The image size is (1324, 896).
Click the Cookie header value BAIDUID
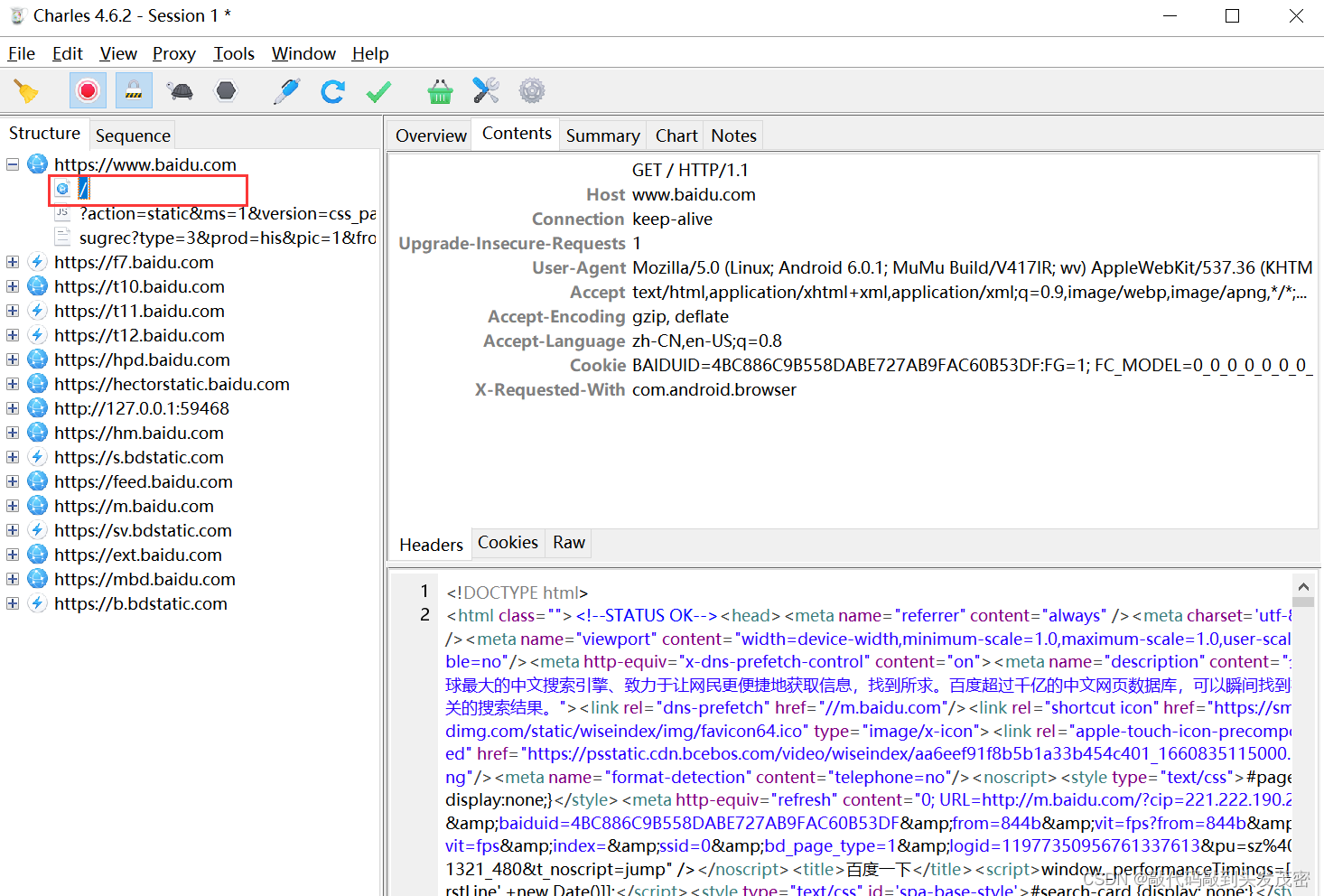pos(973,365)
